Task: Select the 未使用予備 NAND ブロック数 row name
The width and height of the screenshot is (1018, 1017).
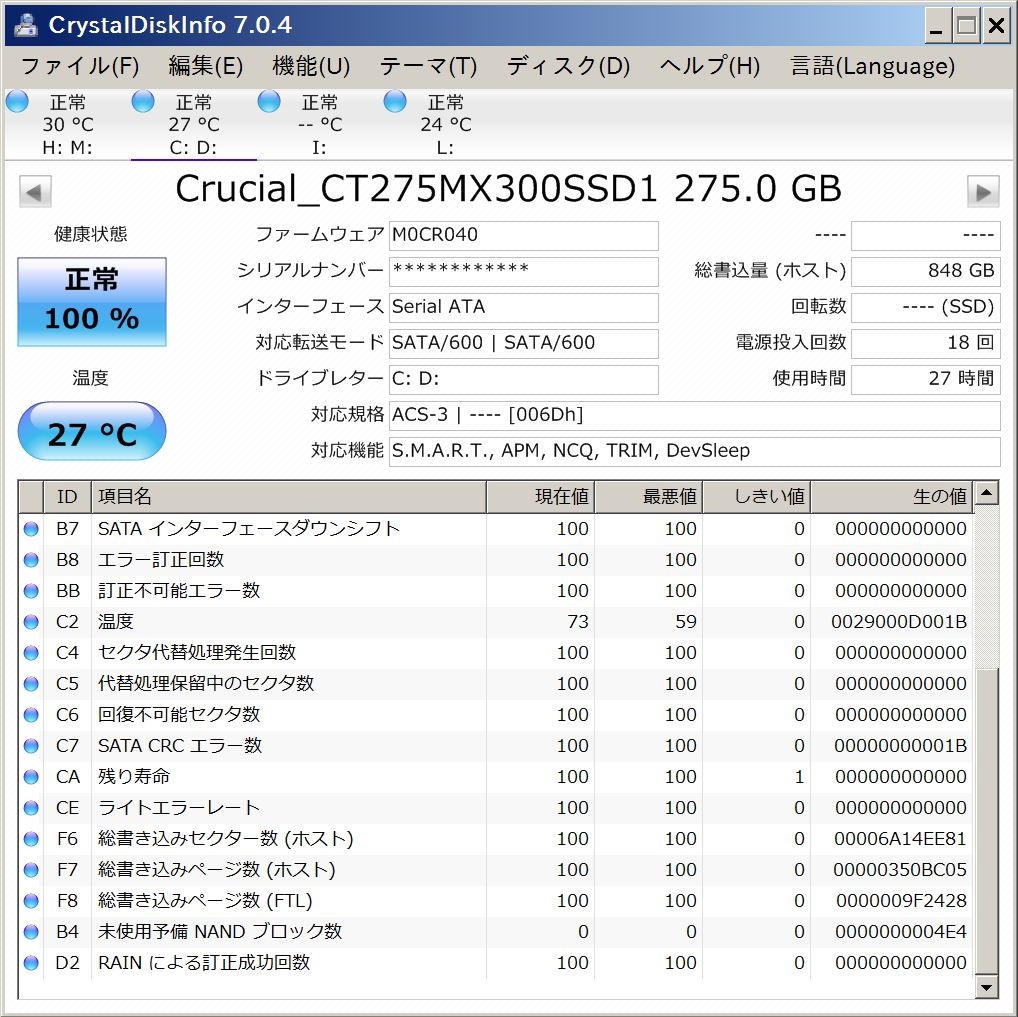Action: (220, 932)
